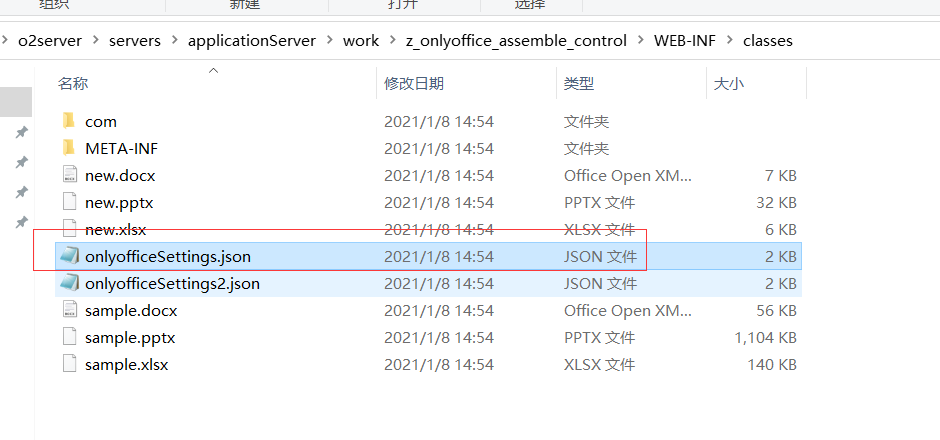940x440 pixels.
Task: Click the META-INF folder icon
Action: [x=69, y=148]
